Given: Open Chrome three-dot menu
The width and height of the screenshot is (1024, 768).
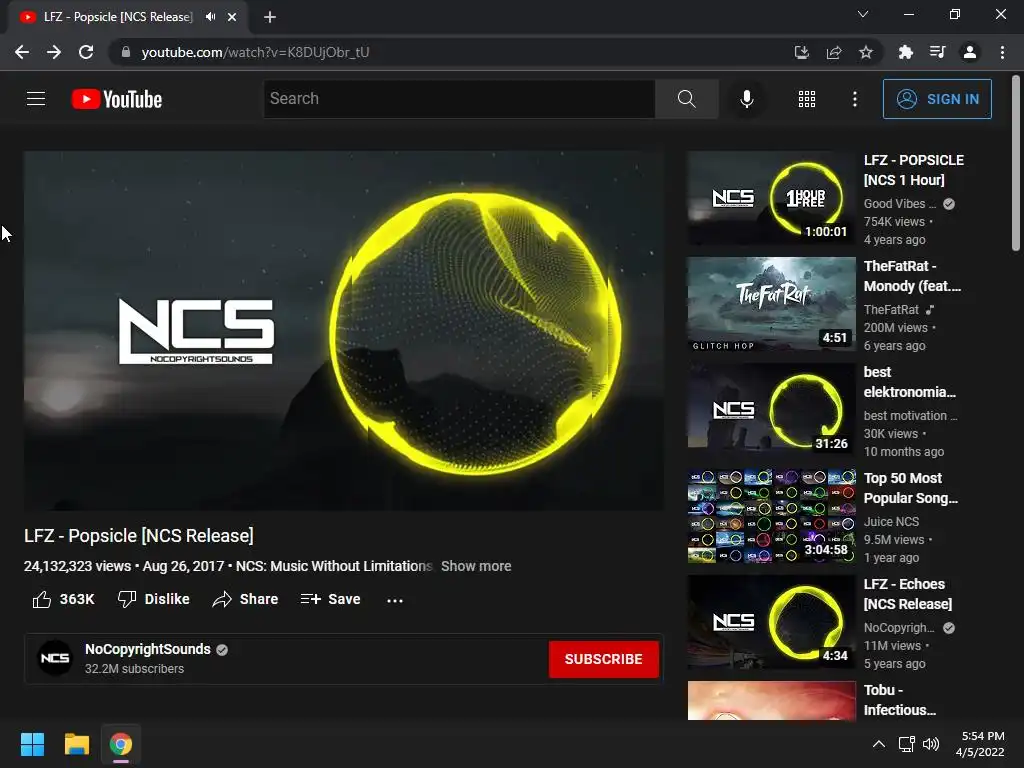Looking at the screenshot, I should (x=1002, y=52).
